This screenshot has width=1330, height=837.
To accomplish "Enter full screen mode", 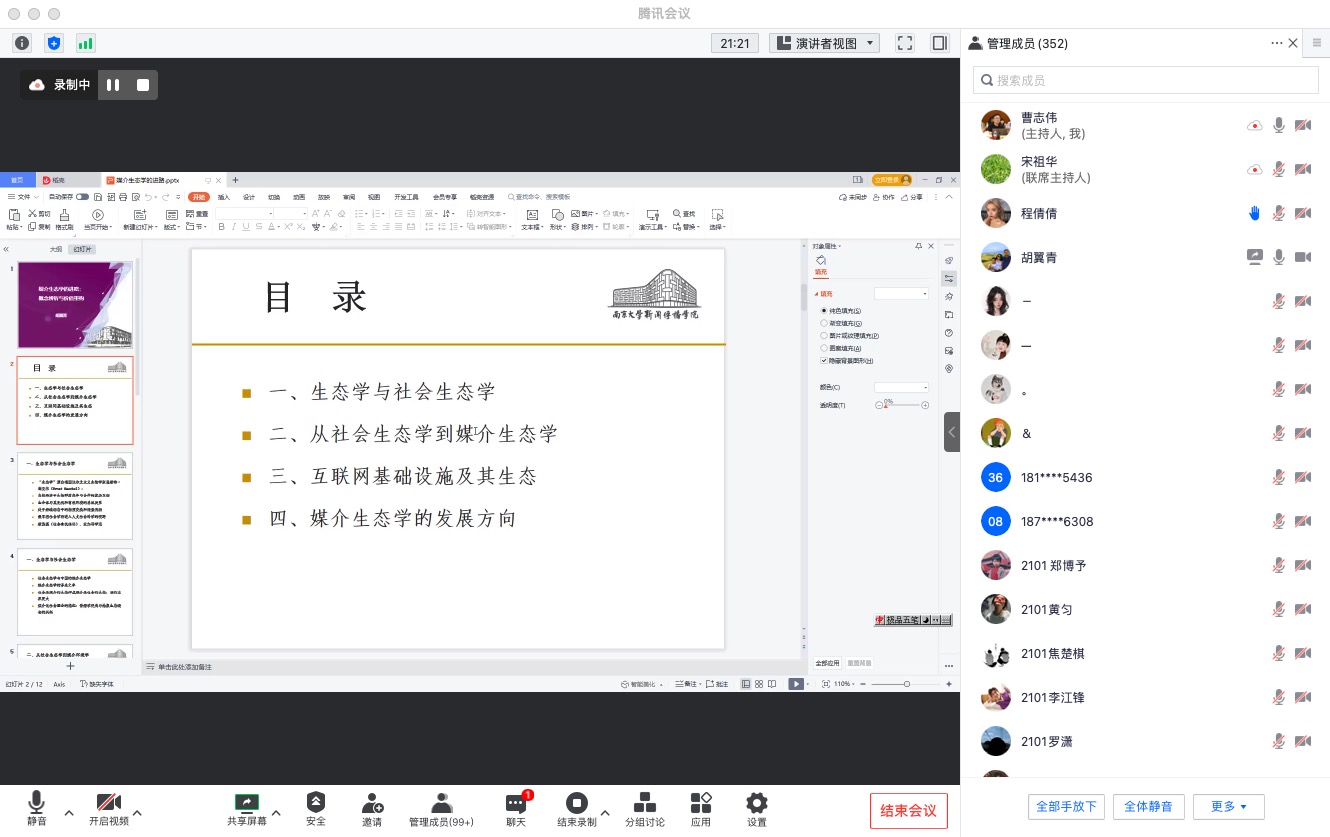I will coord(904,43).
